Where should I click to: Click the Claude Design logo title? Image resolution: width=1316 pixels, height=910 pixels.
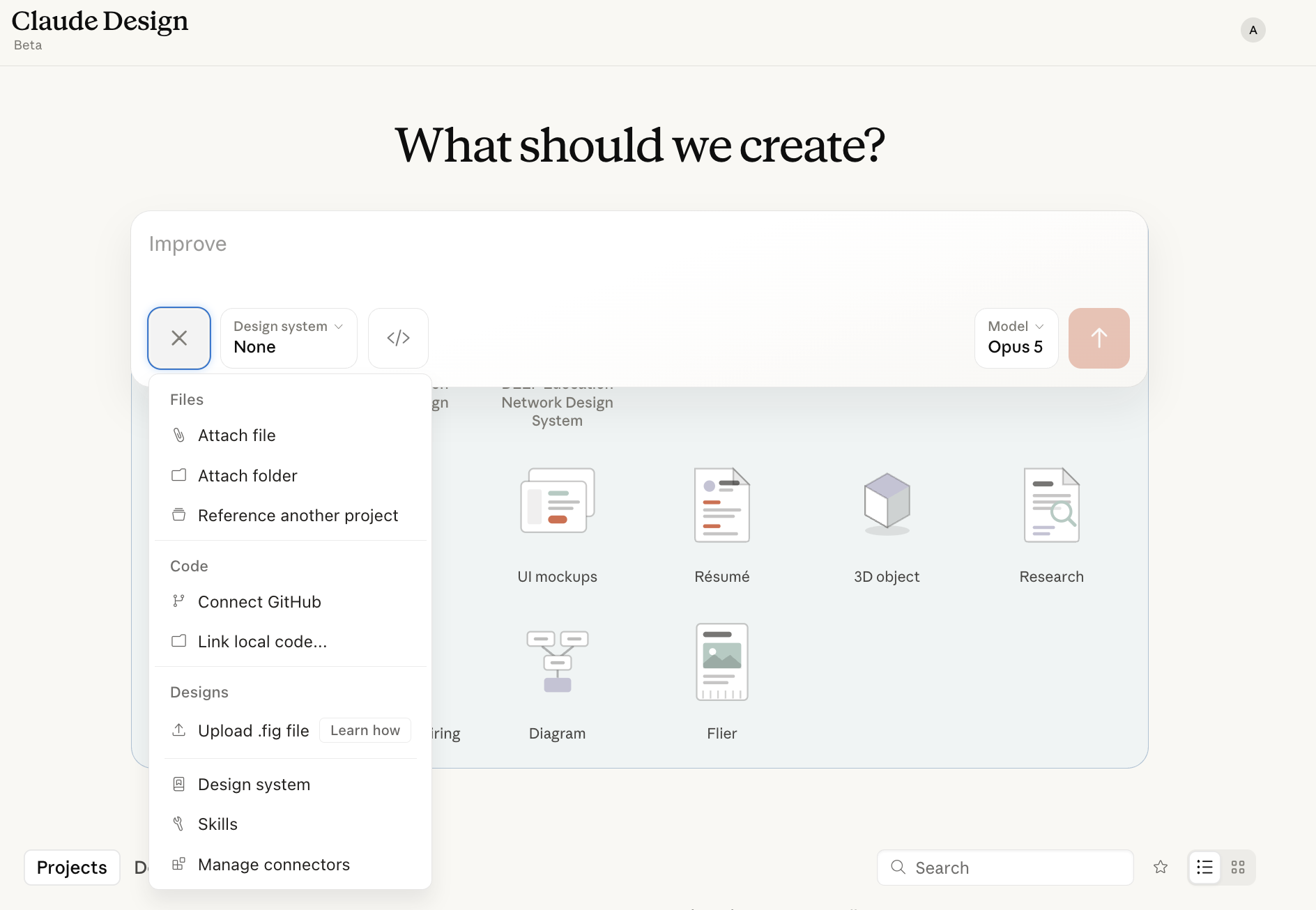[x=100, y=21]
